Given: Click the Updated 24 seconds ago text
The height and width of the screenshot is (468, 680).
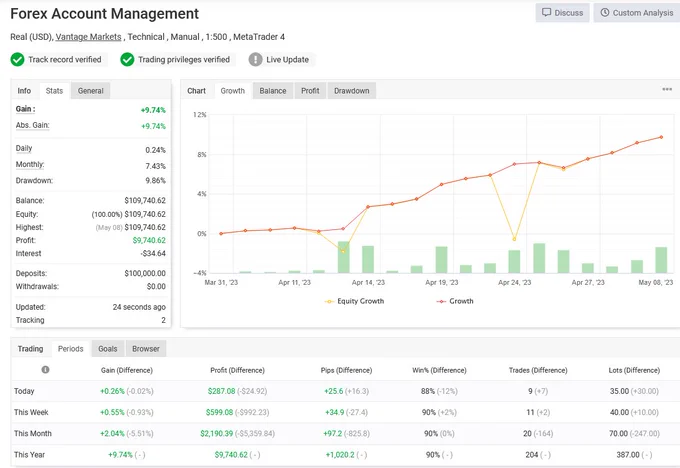Looking at the screenshot, I should 139,307.
